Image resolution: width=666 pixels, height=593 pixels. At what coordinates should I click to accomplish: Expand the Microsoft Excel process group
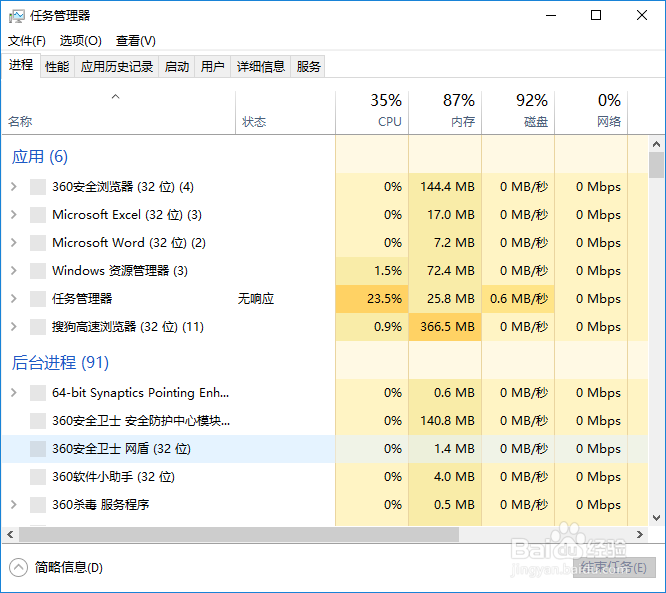pyautogui.click(x=13, y=215)
